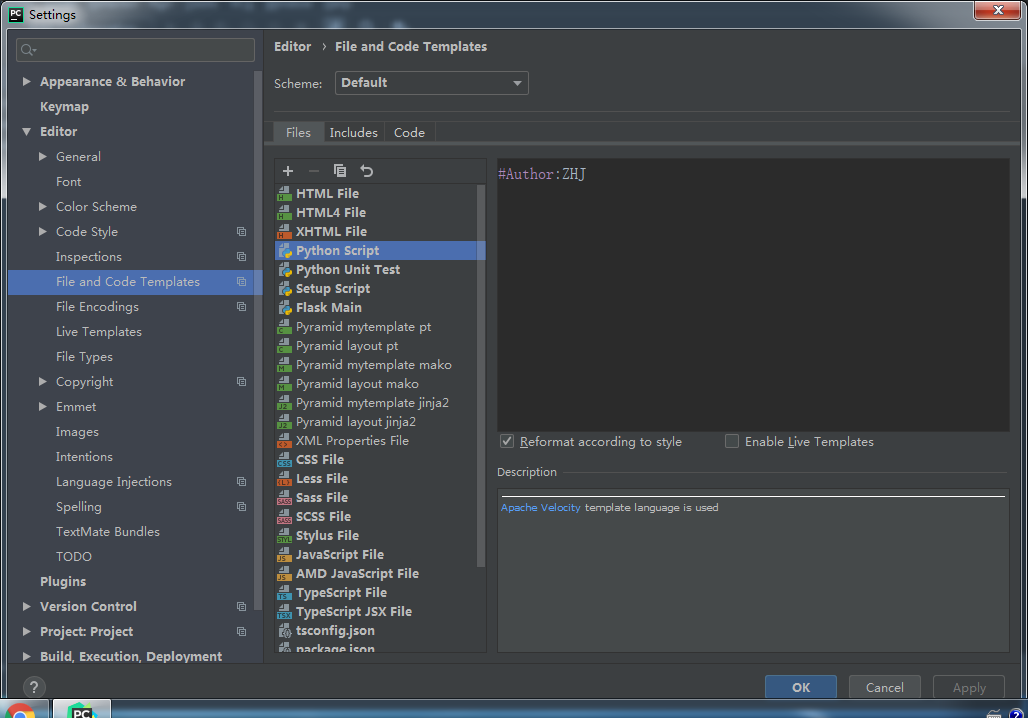Open the Intentions settings page

[x=84, y=457]
